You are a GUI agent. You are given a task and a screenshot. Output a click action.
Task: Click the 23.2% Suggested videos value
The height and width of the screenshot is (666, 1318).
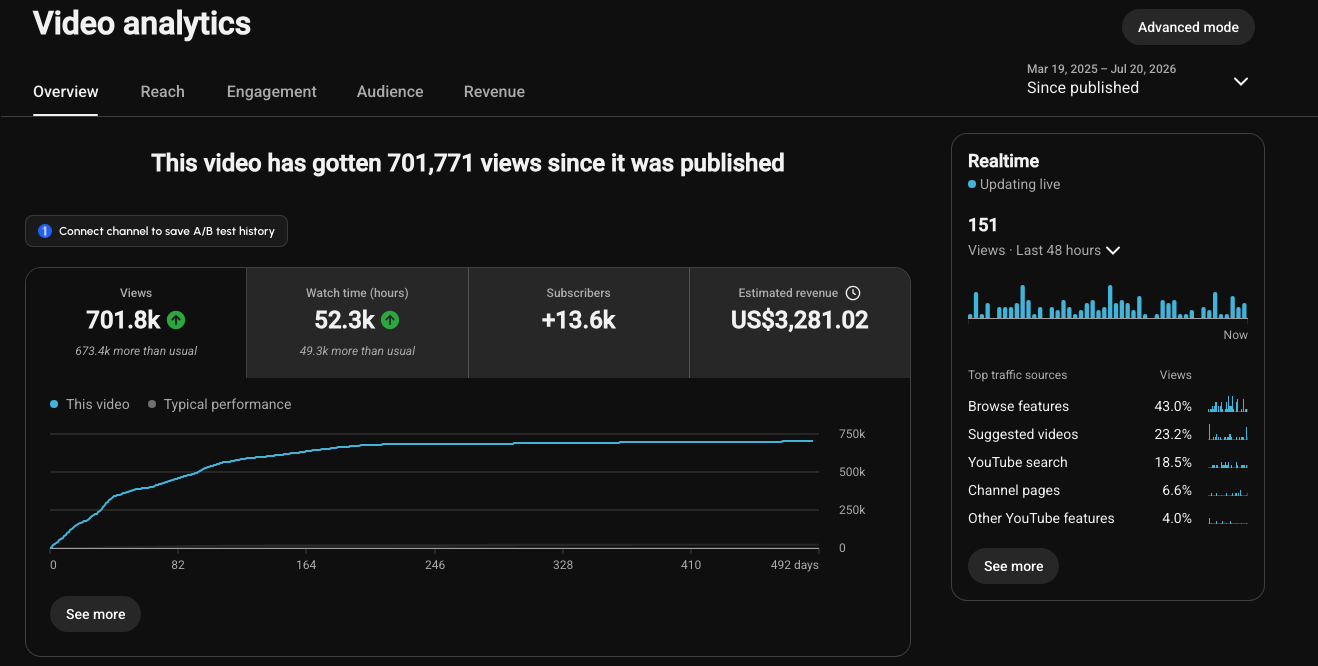[x=1173, y=434]
